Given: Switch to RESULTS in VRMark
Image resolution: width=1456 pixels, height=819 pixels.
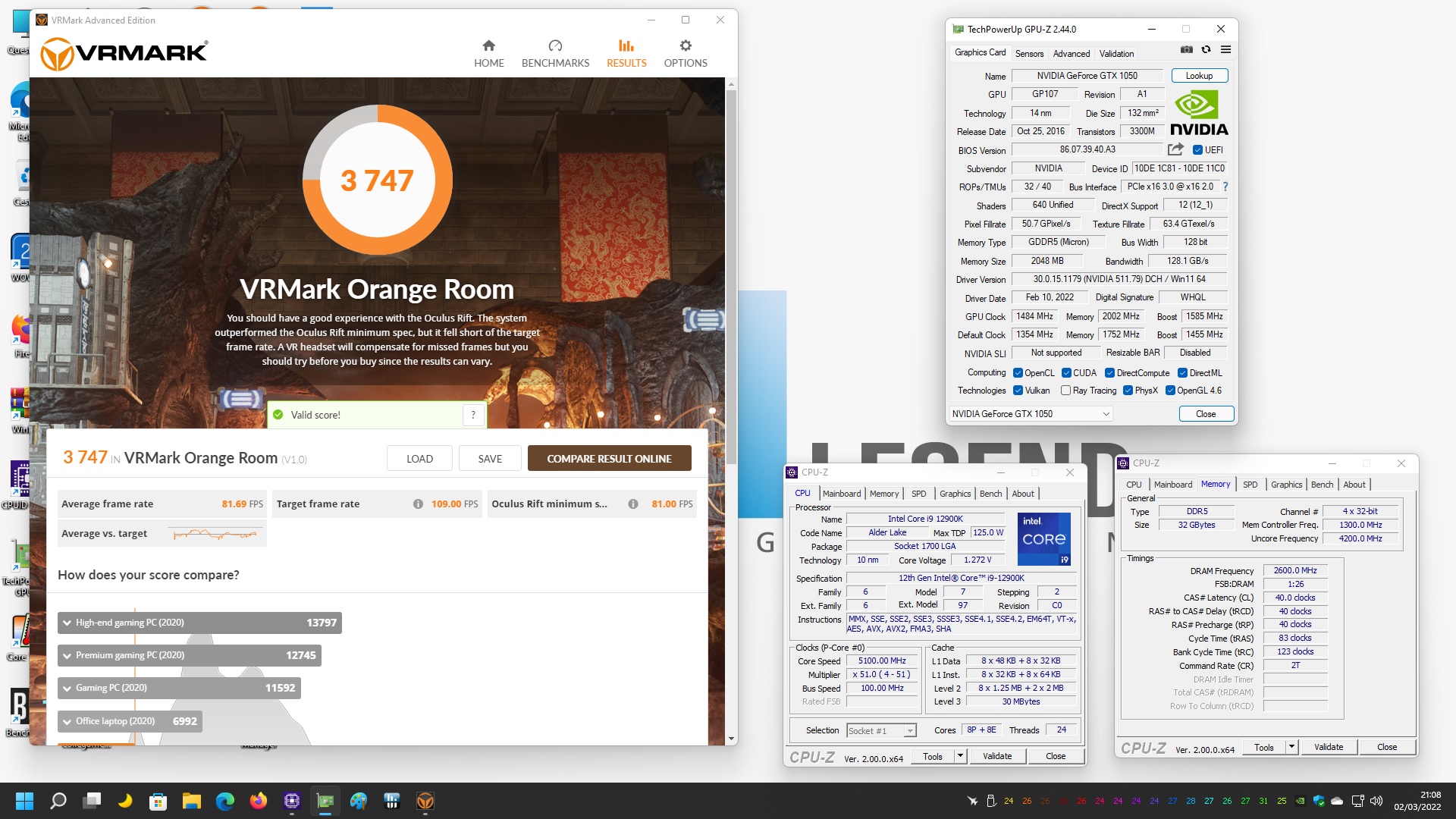Looking at the screenshot, I should click(626, 54).
